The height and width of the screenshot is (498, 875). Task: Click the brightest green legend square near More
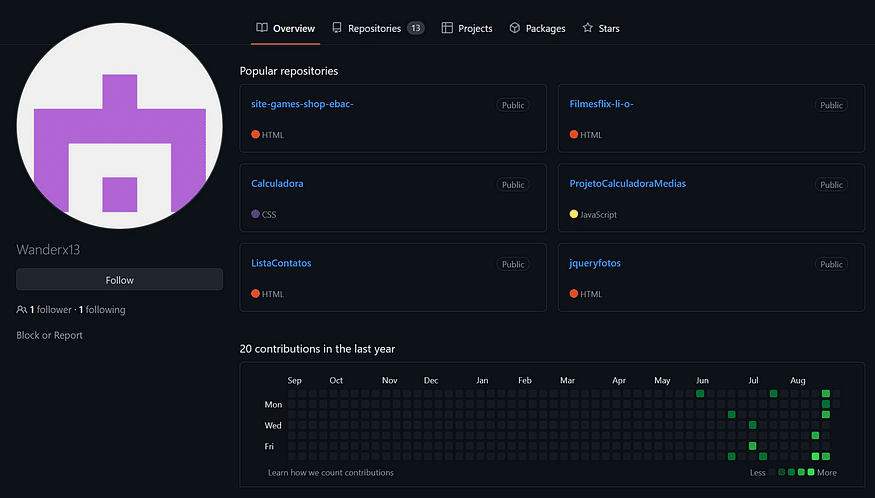click(811, 472)
